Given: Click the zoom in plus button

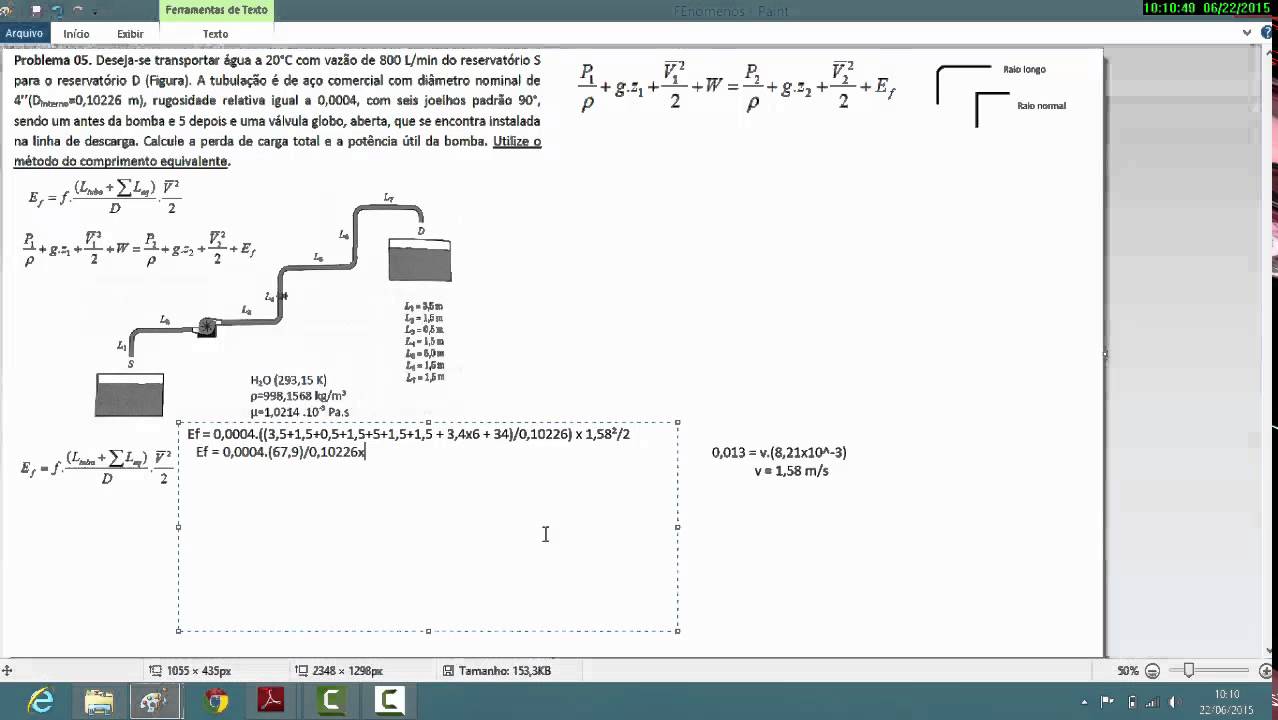Looking at the screenshot, I should [x=1265, y=671].
